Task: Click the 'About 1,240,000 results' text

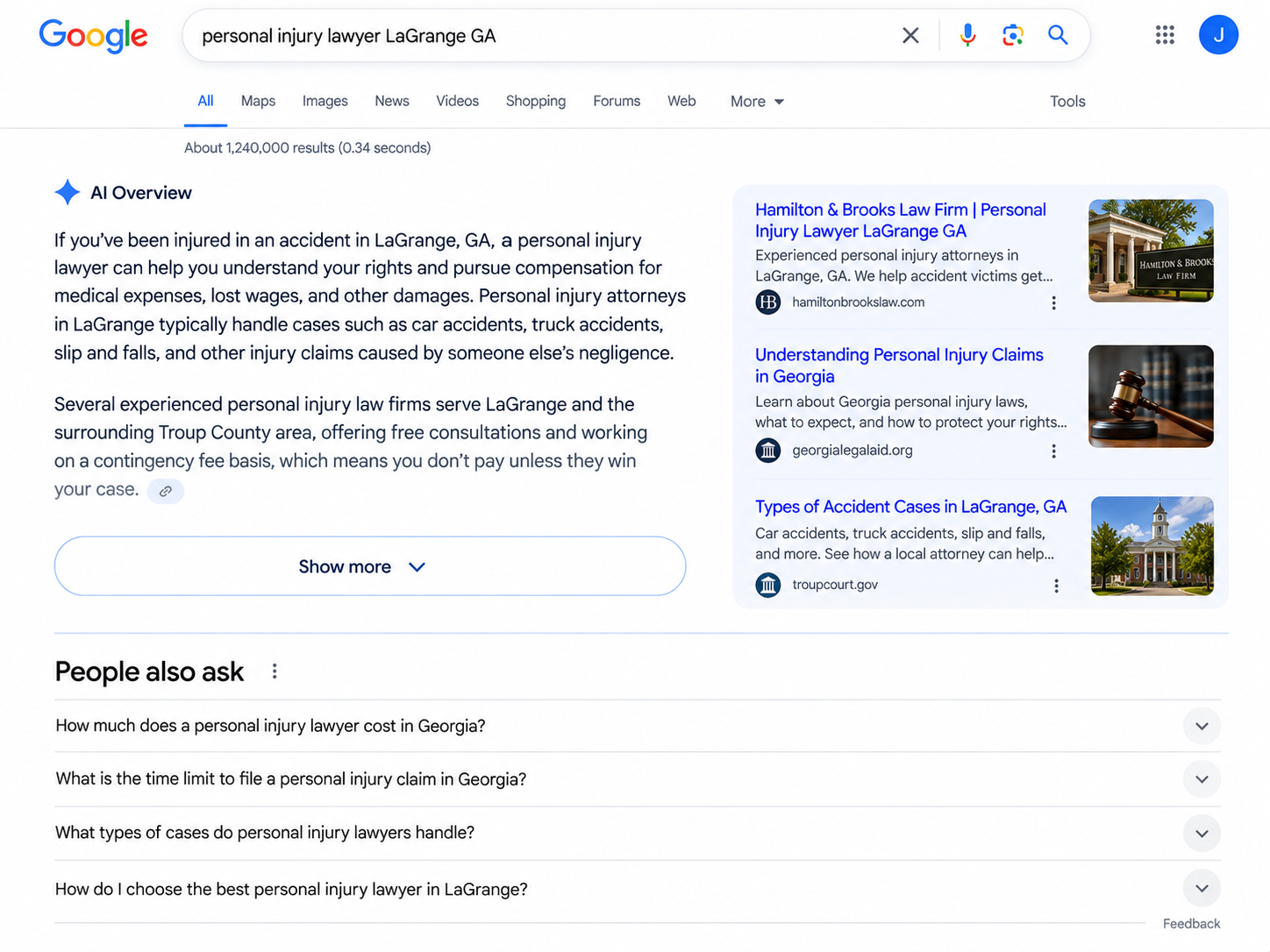Action: pos(307,148)
